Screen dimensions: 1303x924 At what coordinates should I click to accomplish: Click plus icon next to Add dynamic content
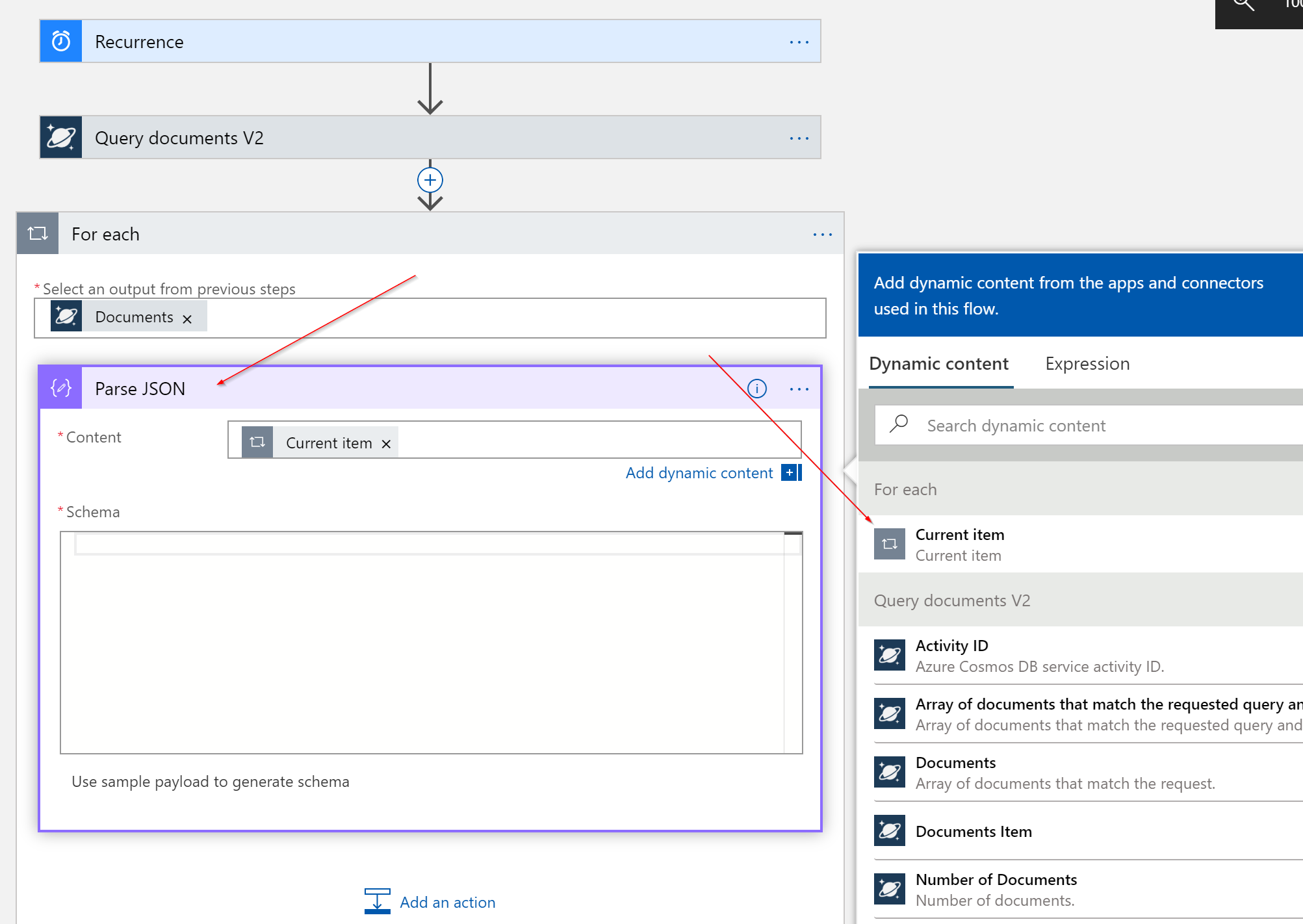point(790,472)
